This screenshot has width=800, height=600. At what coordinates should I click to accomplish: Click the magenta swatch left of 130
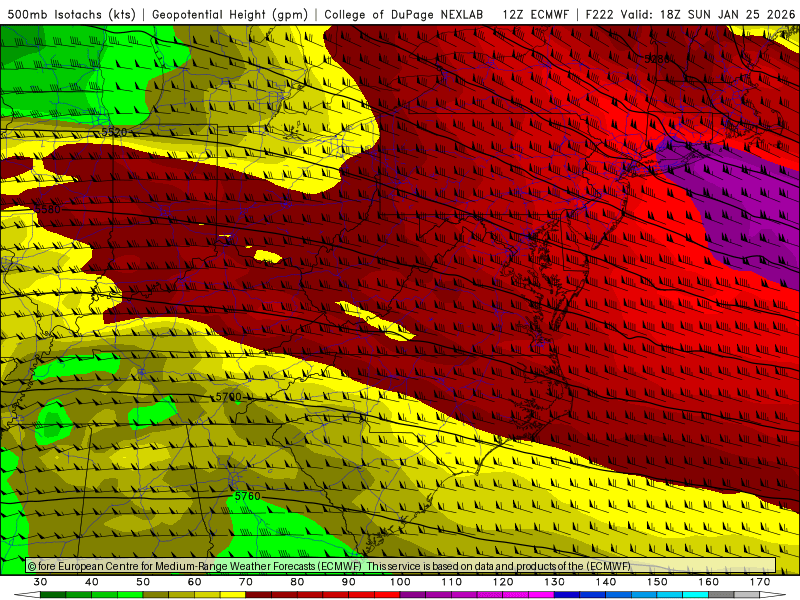pos(541,595)
